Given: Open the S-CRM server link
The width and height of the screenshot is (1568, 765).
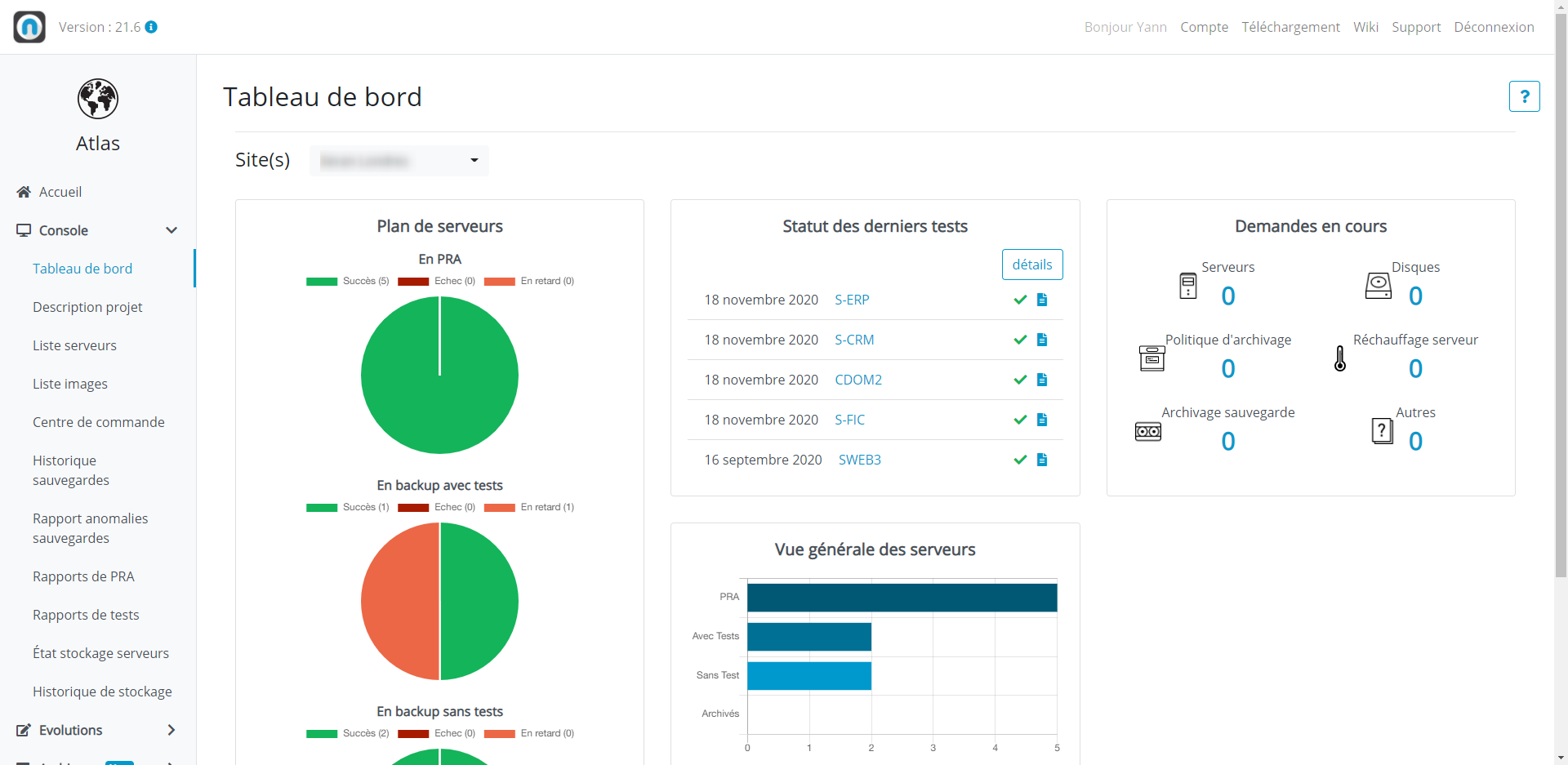Looking at the screenshot, I should coord(854,340).
